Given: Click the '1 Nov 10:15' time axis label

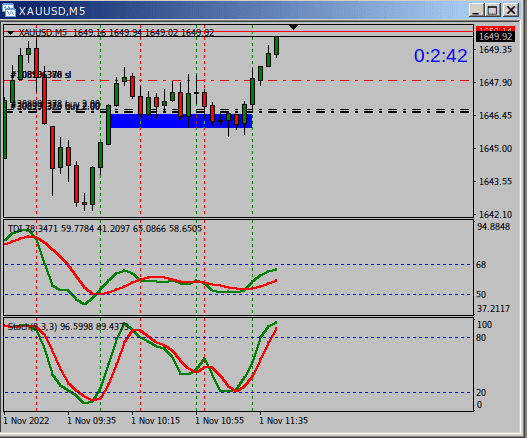Looking at the screenshot, I should 156,421.
